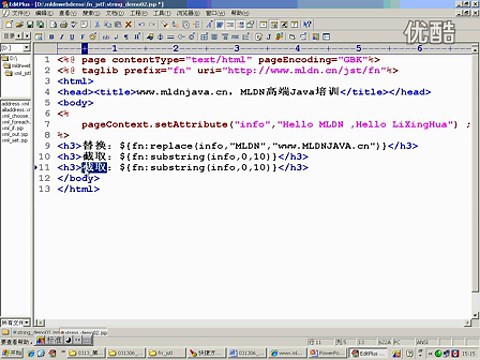The height and width of the screenshot is (360, 480).
Task: Click the system clock showing 15:15
Action: click(468, 353)
